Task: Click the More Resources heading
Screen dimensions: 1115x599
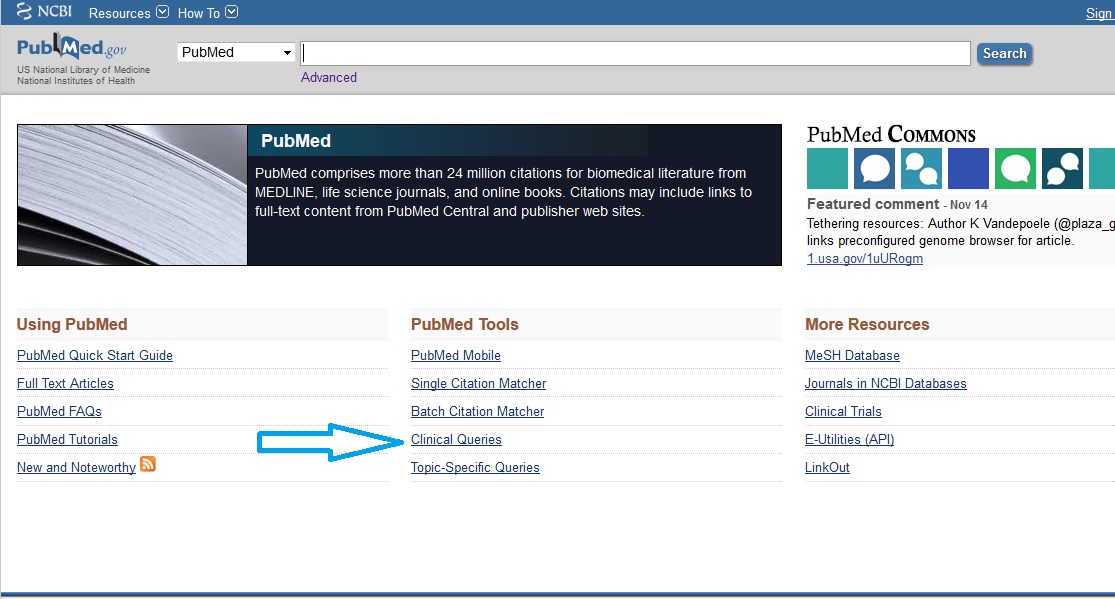Action: [x=867, y=324]
